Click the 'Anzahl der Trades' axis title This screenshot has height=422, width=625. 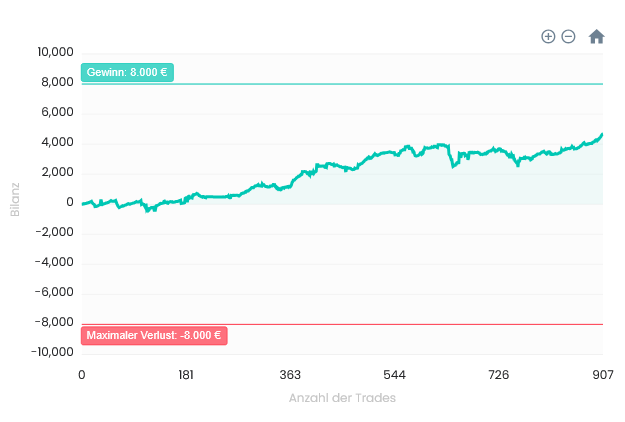click(x=342, y=398)
